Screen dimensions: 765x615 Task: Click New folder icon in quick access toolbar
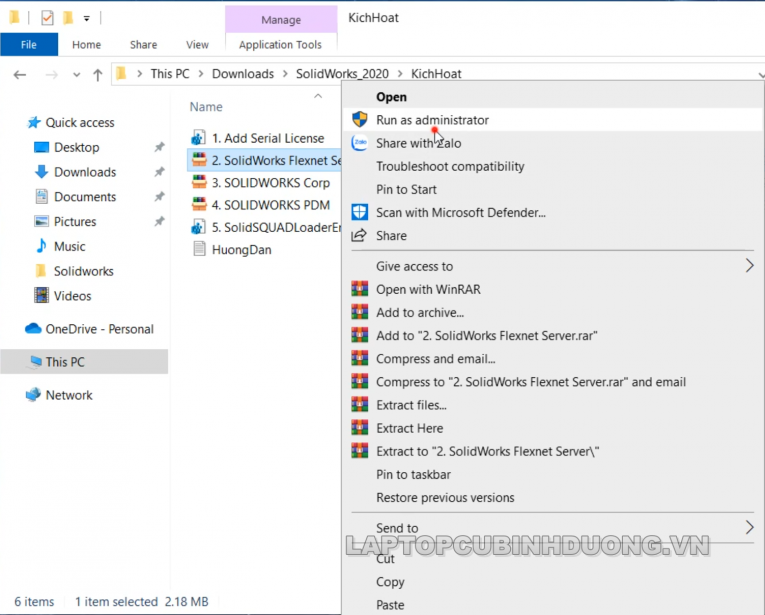click(68, 18)
